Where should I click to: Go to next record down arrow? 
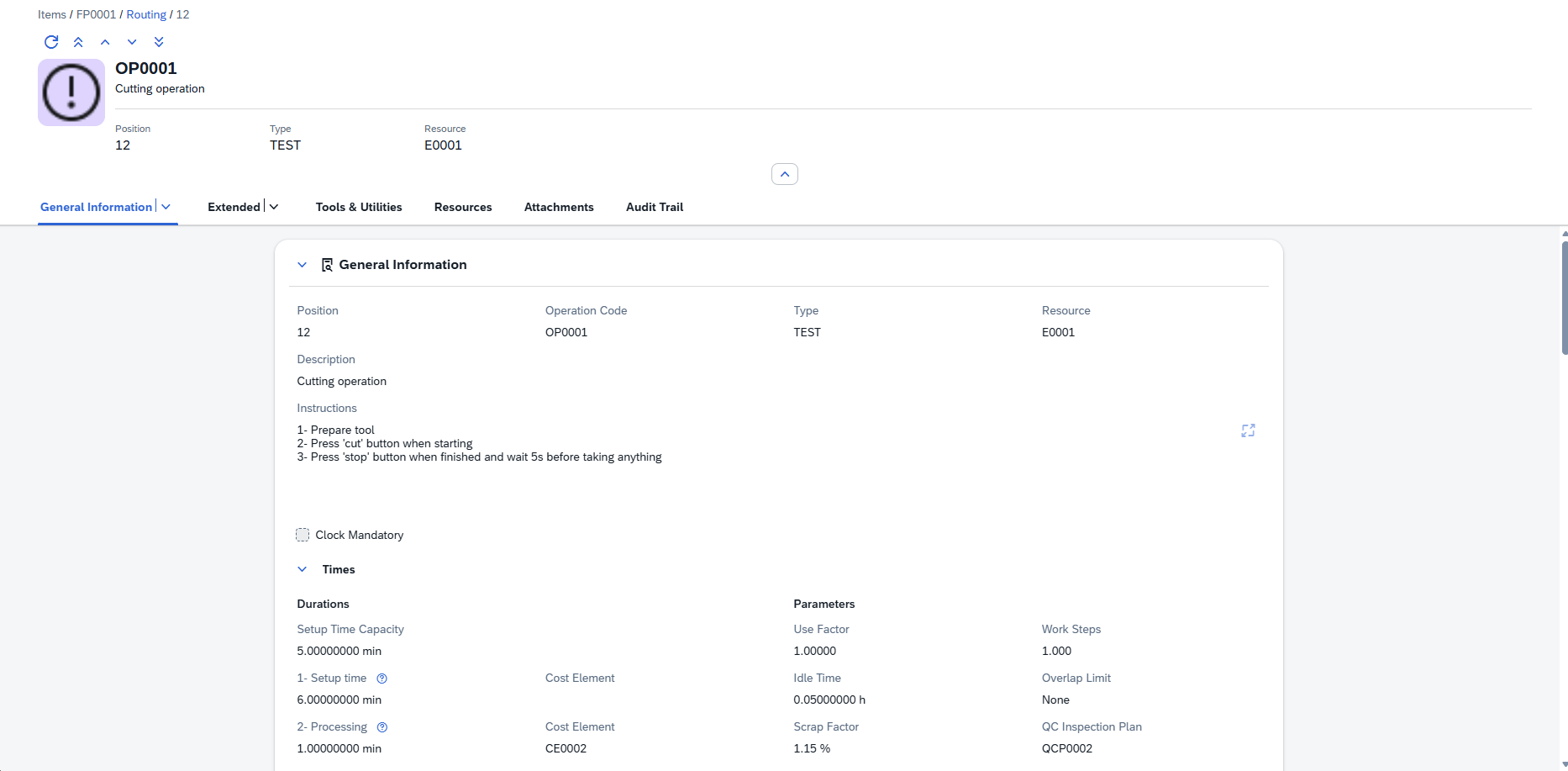[132, 42]
